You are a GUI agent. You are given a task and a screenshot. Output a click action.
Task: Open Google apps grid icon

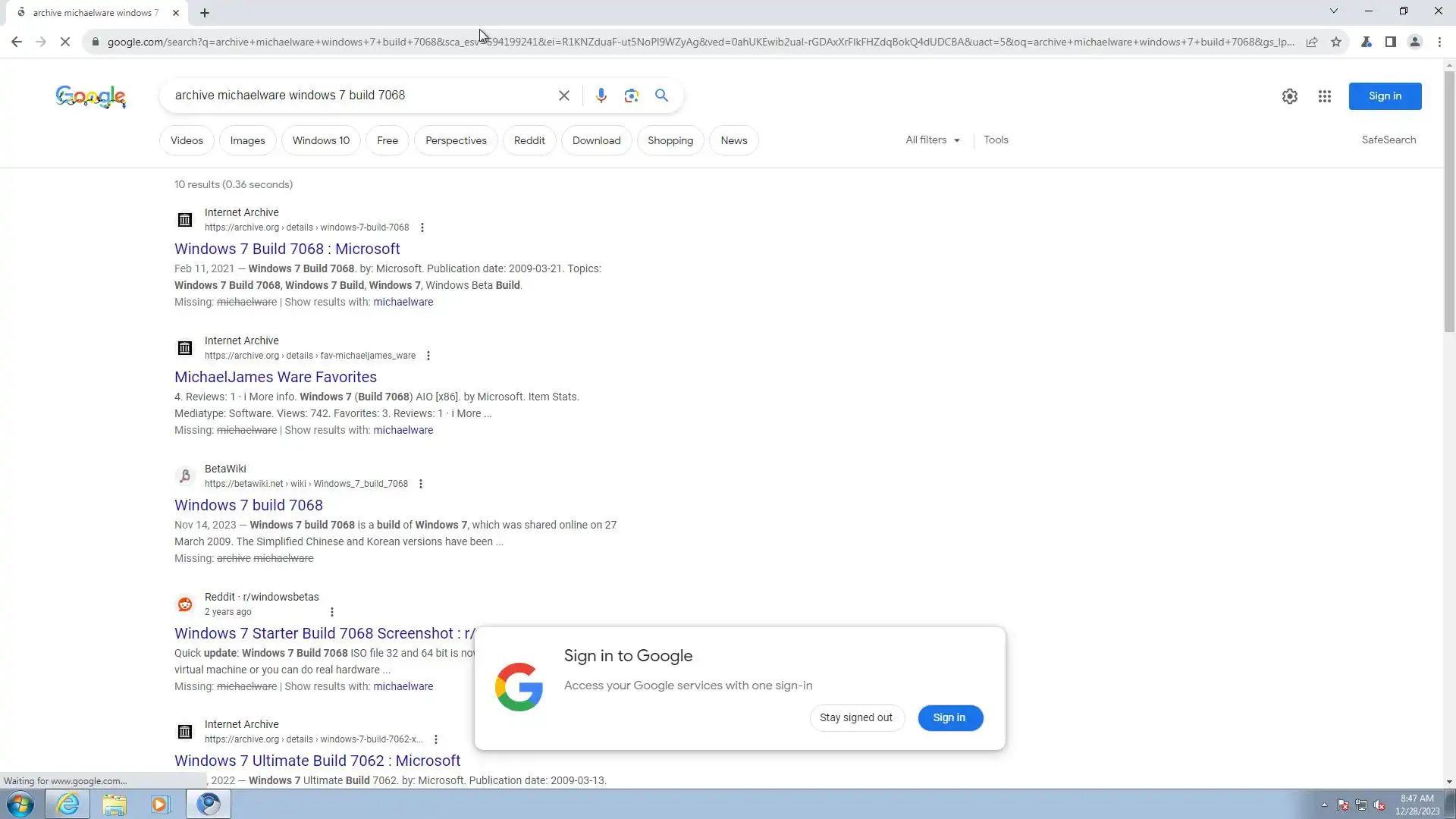click(1324, 96)
